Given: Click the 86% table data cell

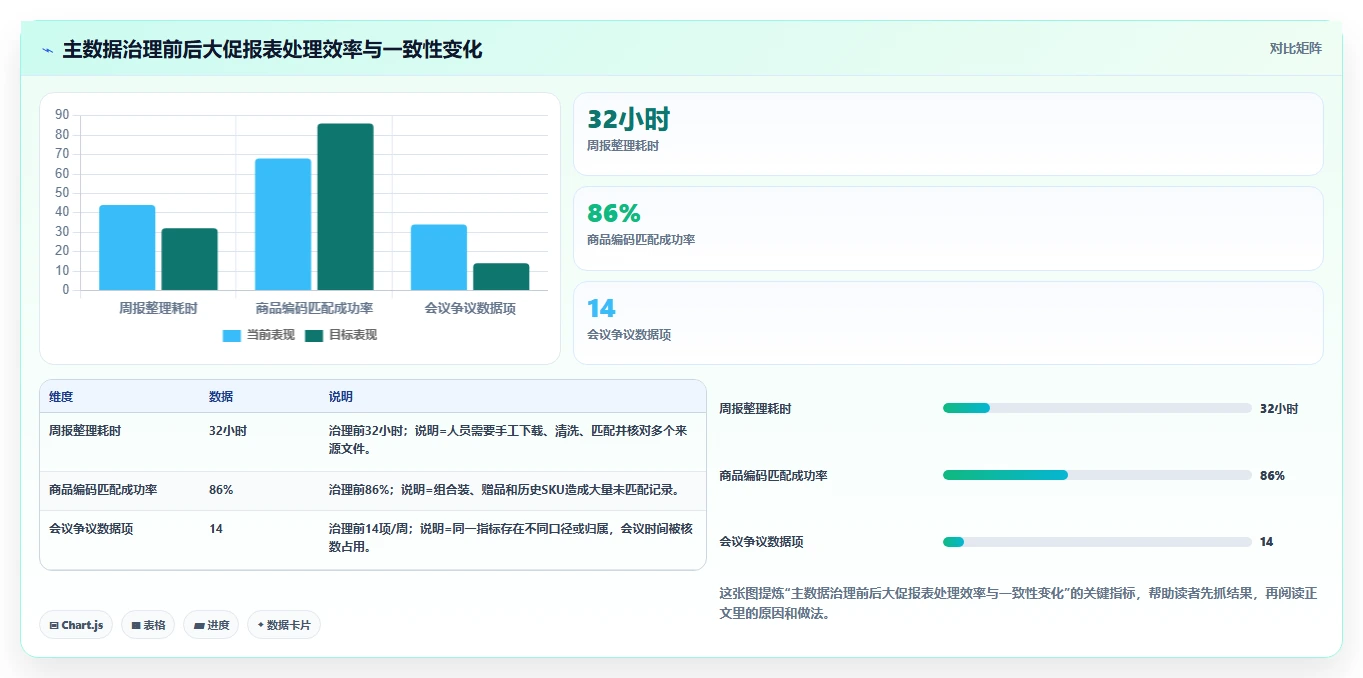Looking at the screenshot, I should click(221, 490).
